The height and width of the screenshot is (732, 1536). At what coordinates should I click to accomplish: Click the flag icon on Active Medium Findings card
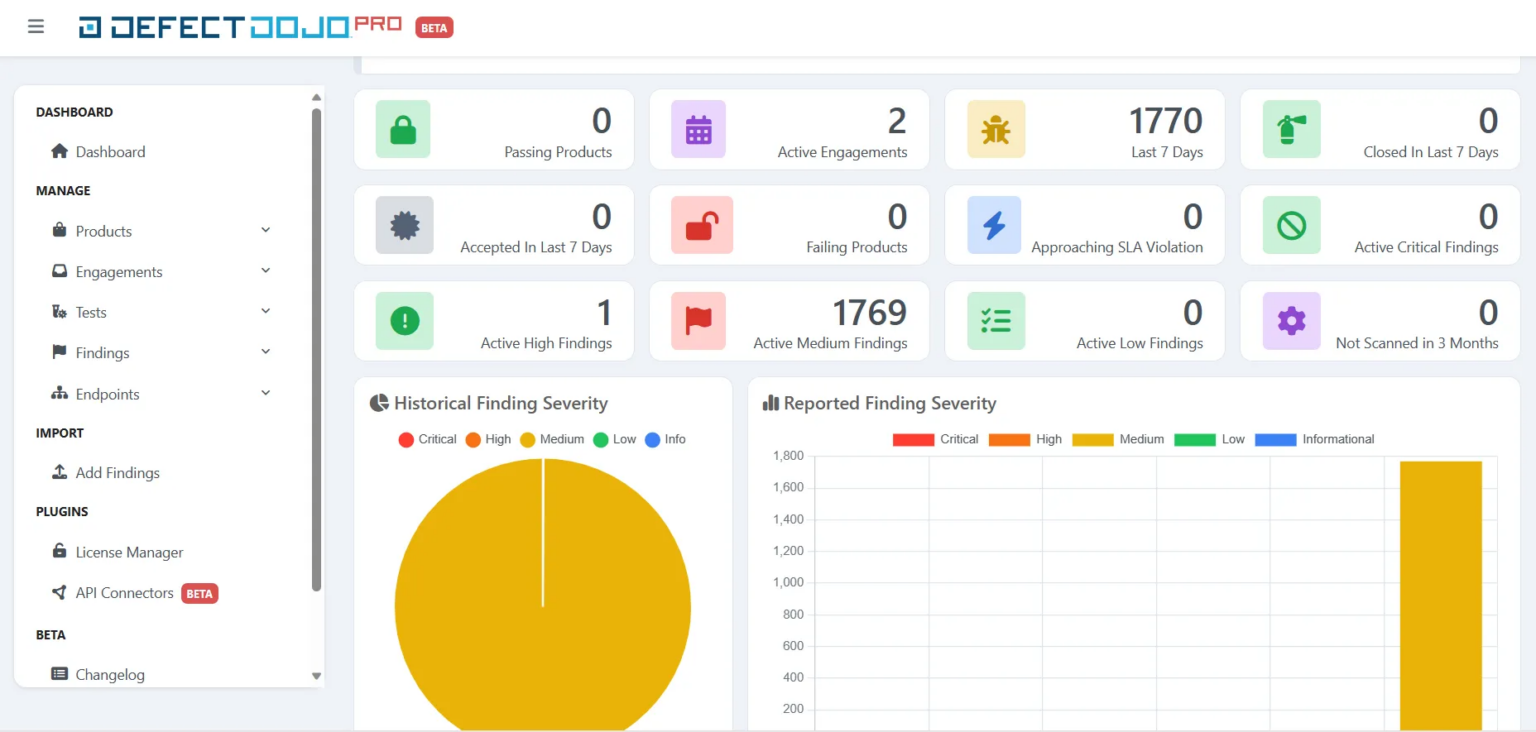point(698,321)
